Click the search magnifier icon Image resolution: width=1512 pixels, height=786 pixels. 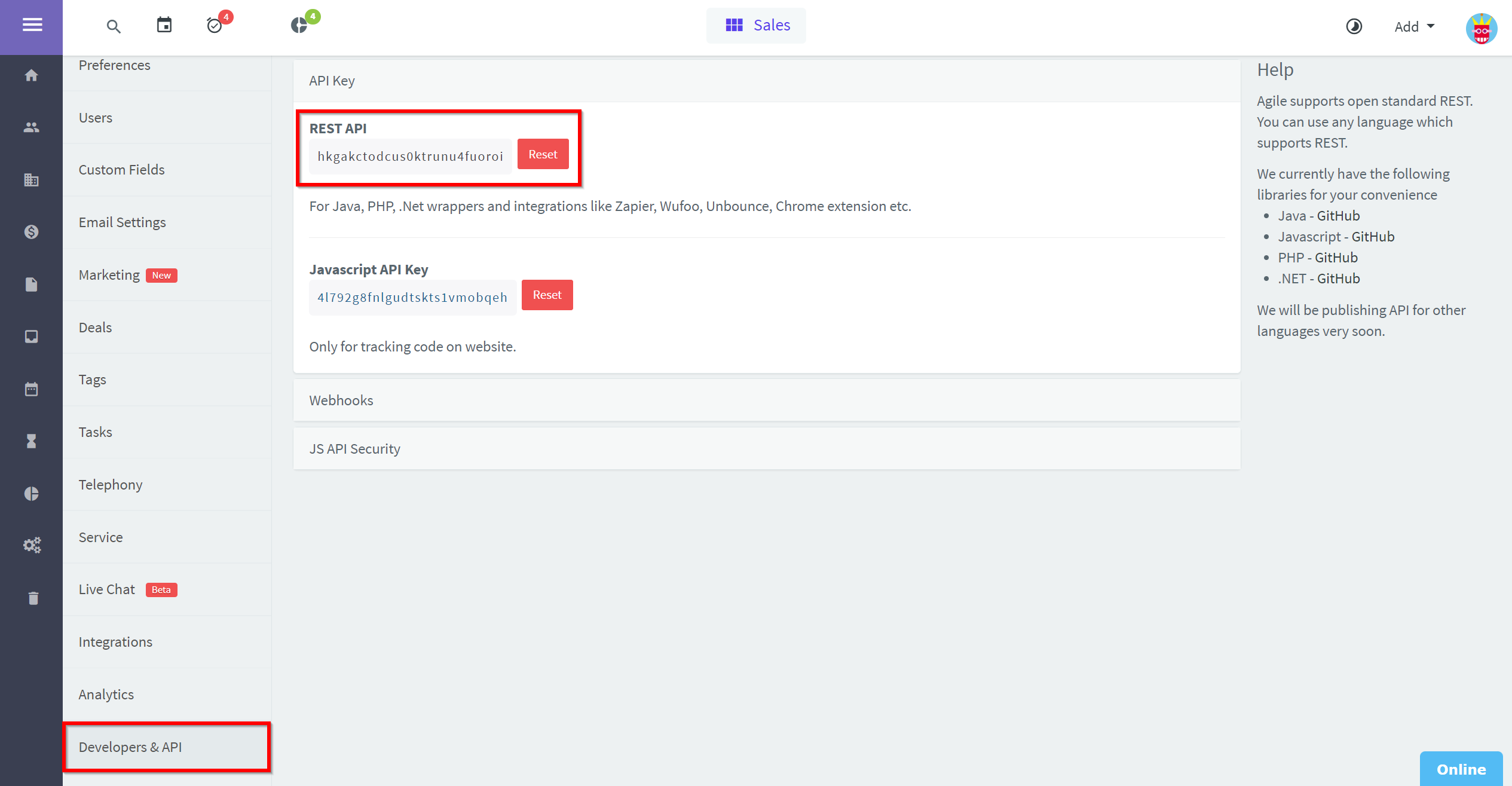114,26
